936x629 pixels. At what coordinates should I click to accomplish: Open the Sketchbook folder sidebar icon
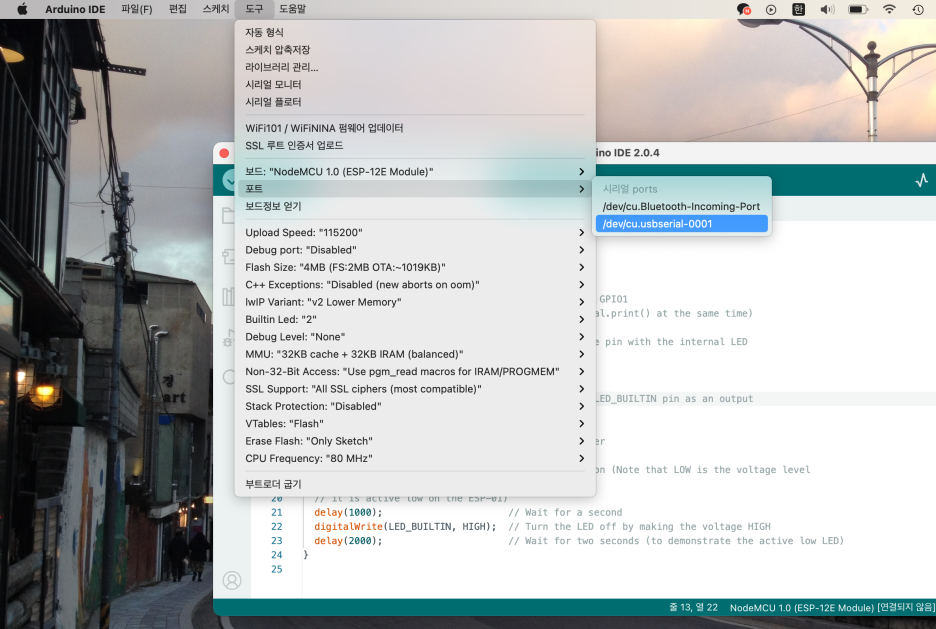[x=228, y=215]
